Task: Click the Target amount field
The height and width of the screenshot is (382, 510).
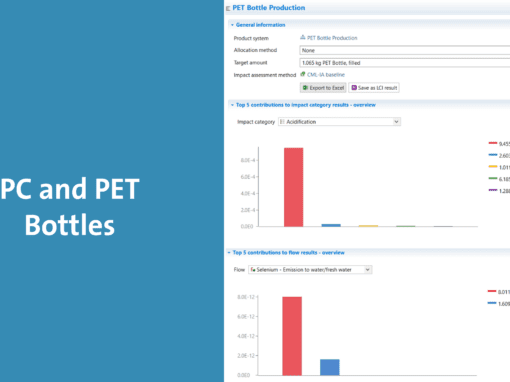Action: pyautogui.click(x=405, y=63)
